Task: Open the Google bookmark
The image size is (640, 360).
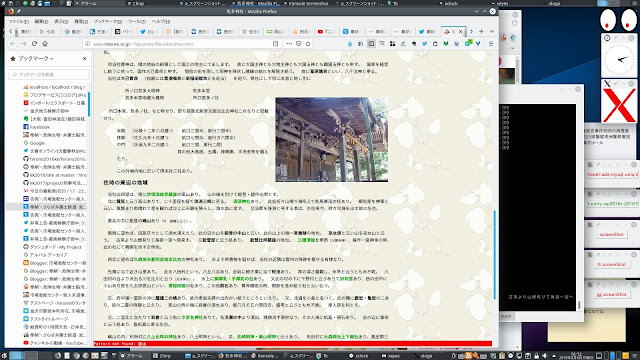Action: (x=34, y=143)
